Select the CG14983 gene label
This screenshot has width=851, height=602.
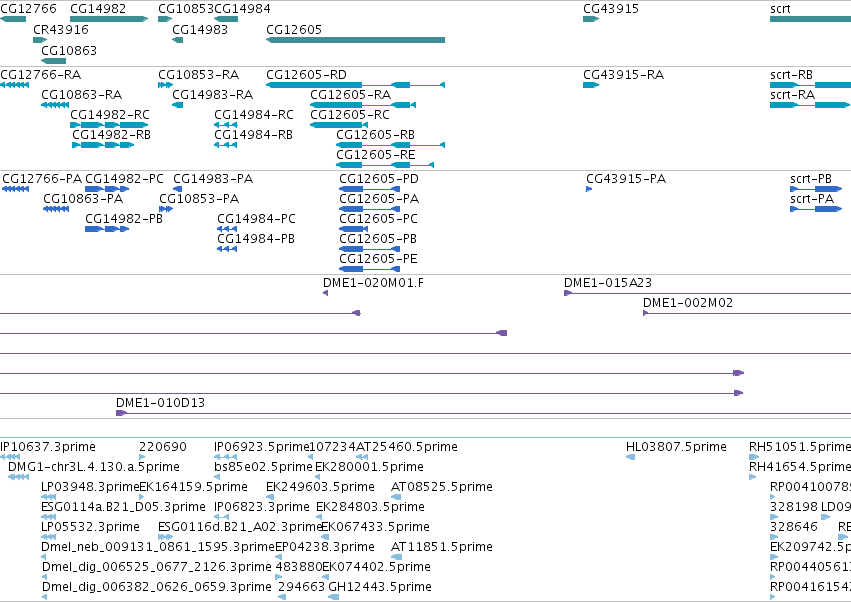(200, 30)
